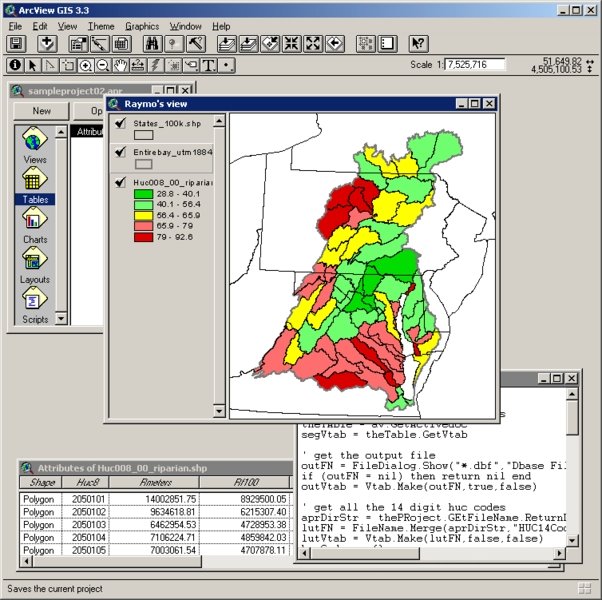The height and width of the screenshot is (600, 602).
Task: Select the Zoom In tool
Action: point(86,65)
